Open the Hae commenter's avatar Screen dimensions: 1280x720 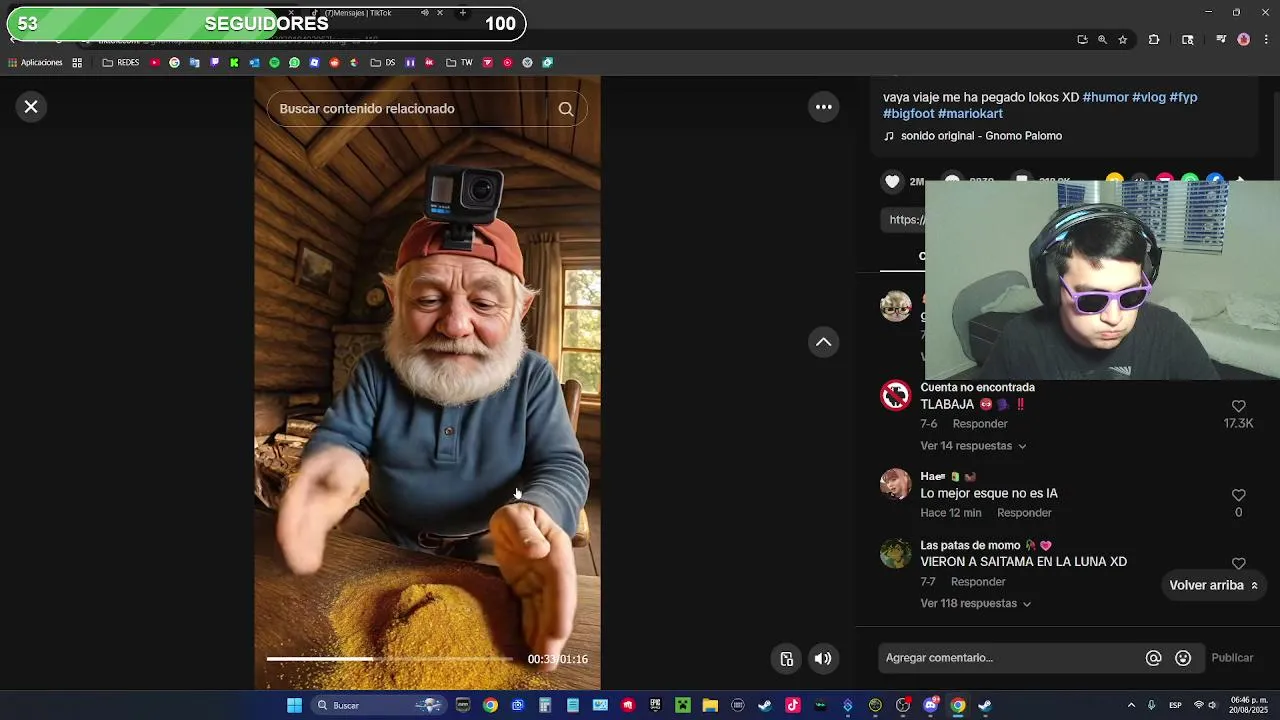click(895, 484)
